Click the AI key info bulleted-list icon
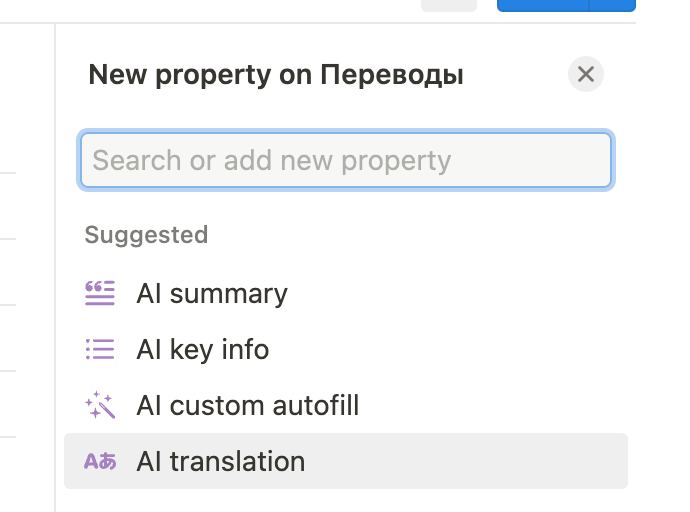The width and height of the screenshot is (690, 512). pos(100,349)
